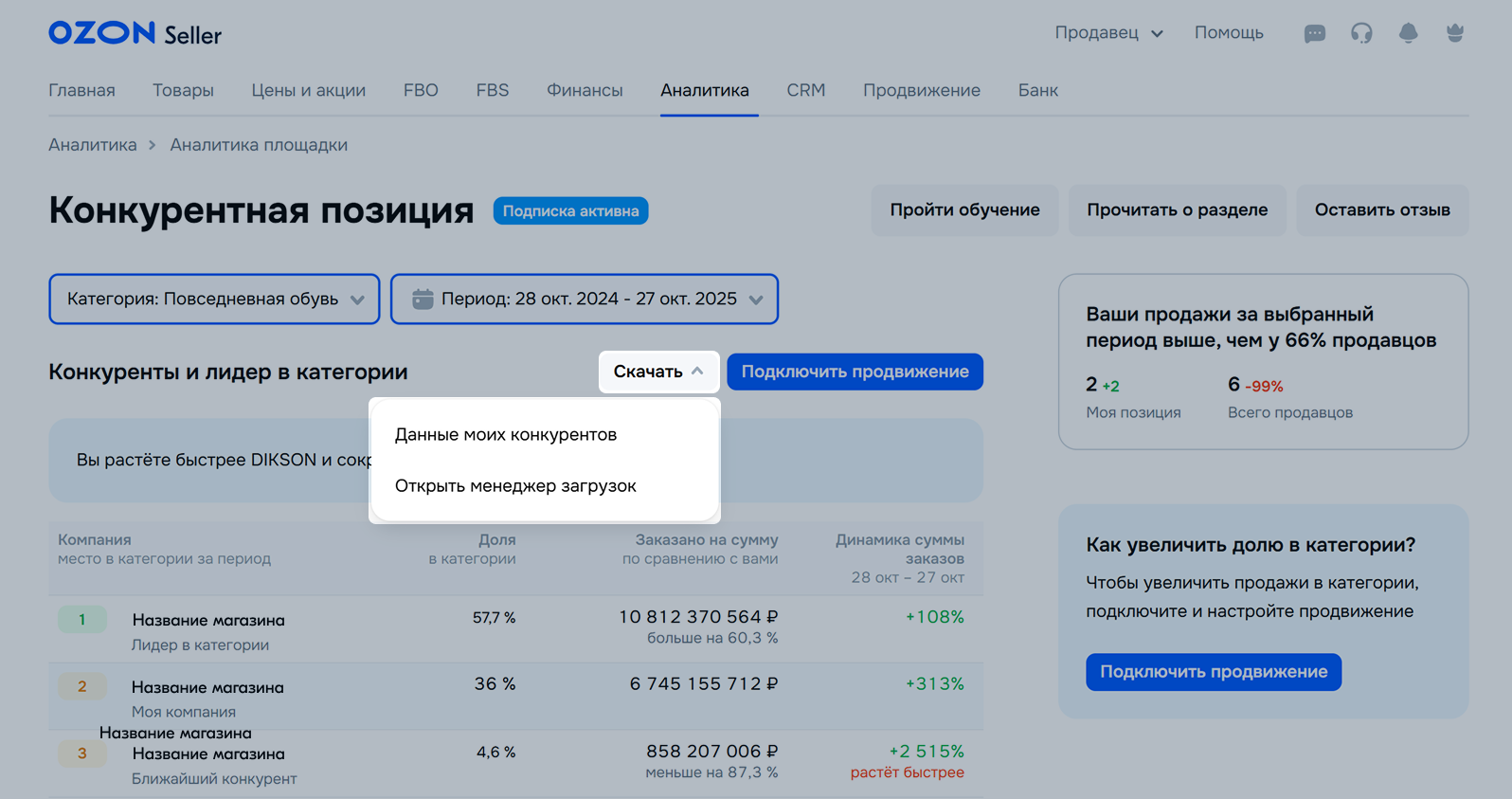
Task: Open notifications bell icon
Action: coord(1408,33)
